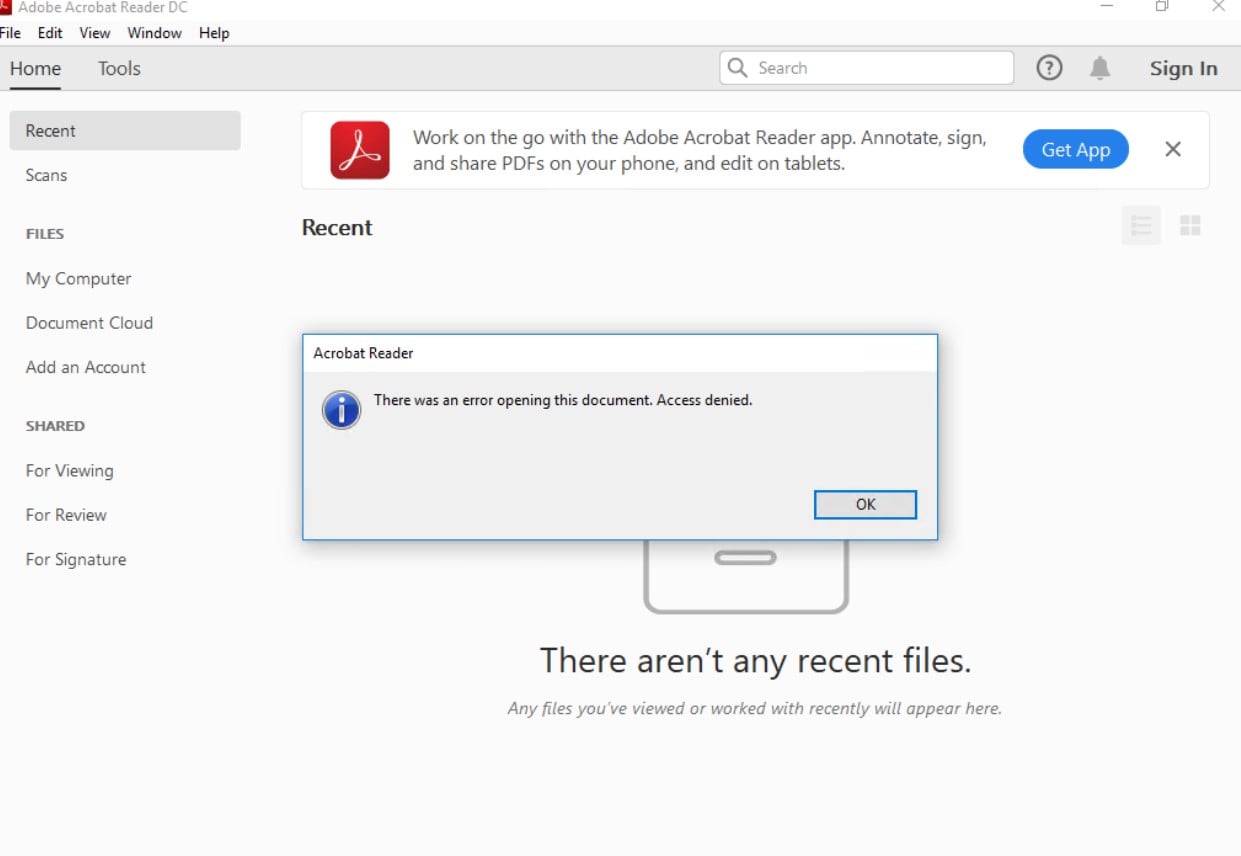This screenshot has width=1241, height=856.
Task: Open shared For Signature
Action: click(x=76, y=560)
